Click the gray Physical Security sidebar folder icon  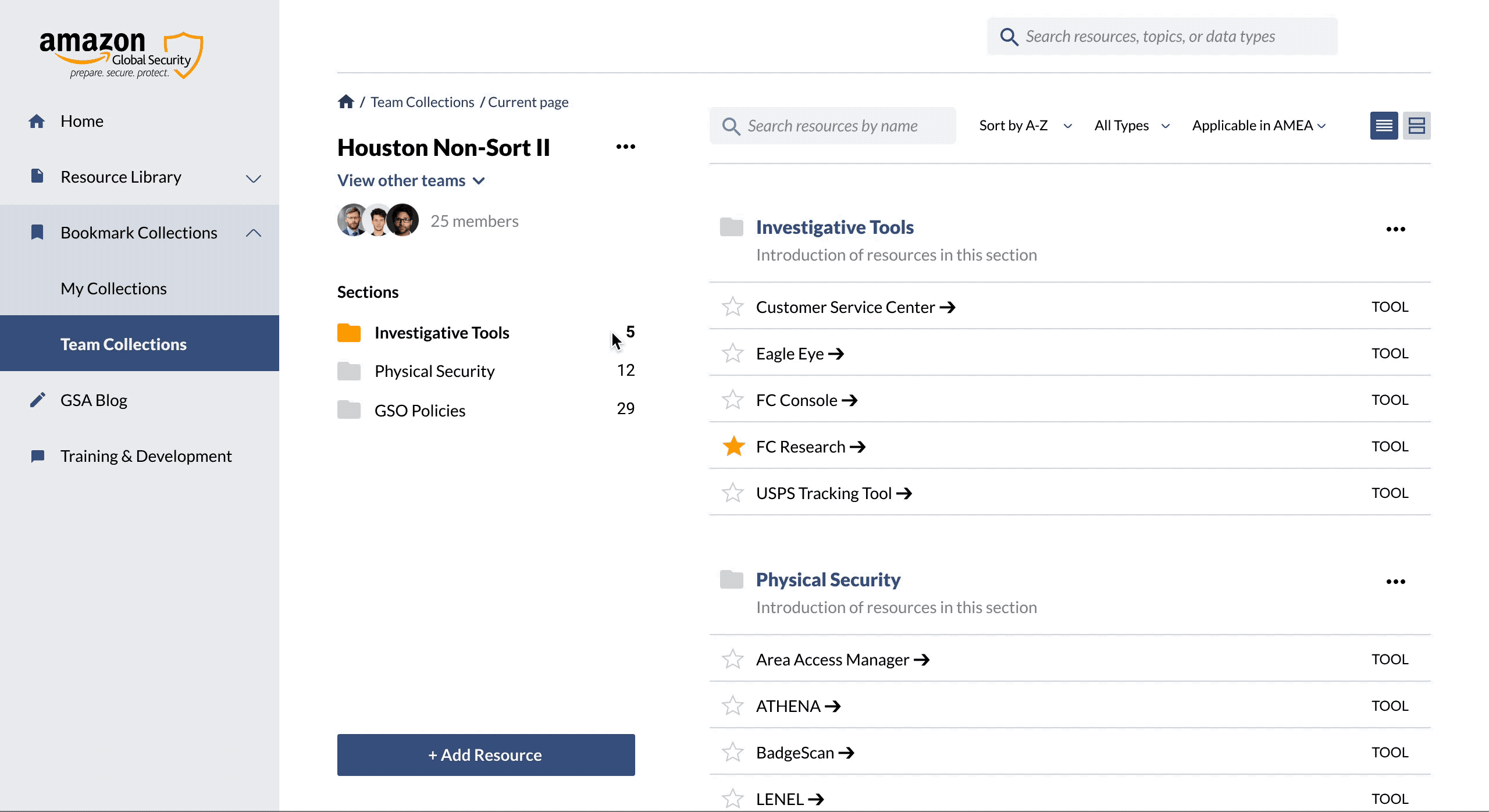[x=349, y=371]
